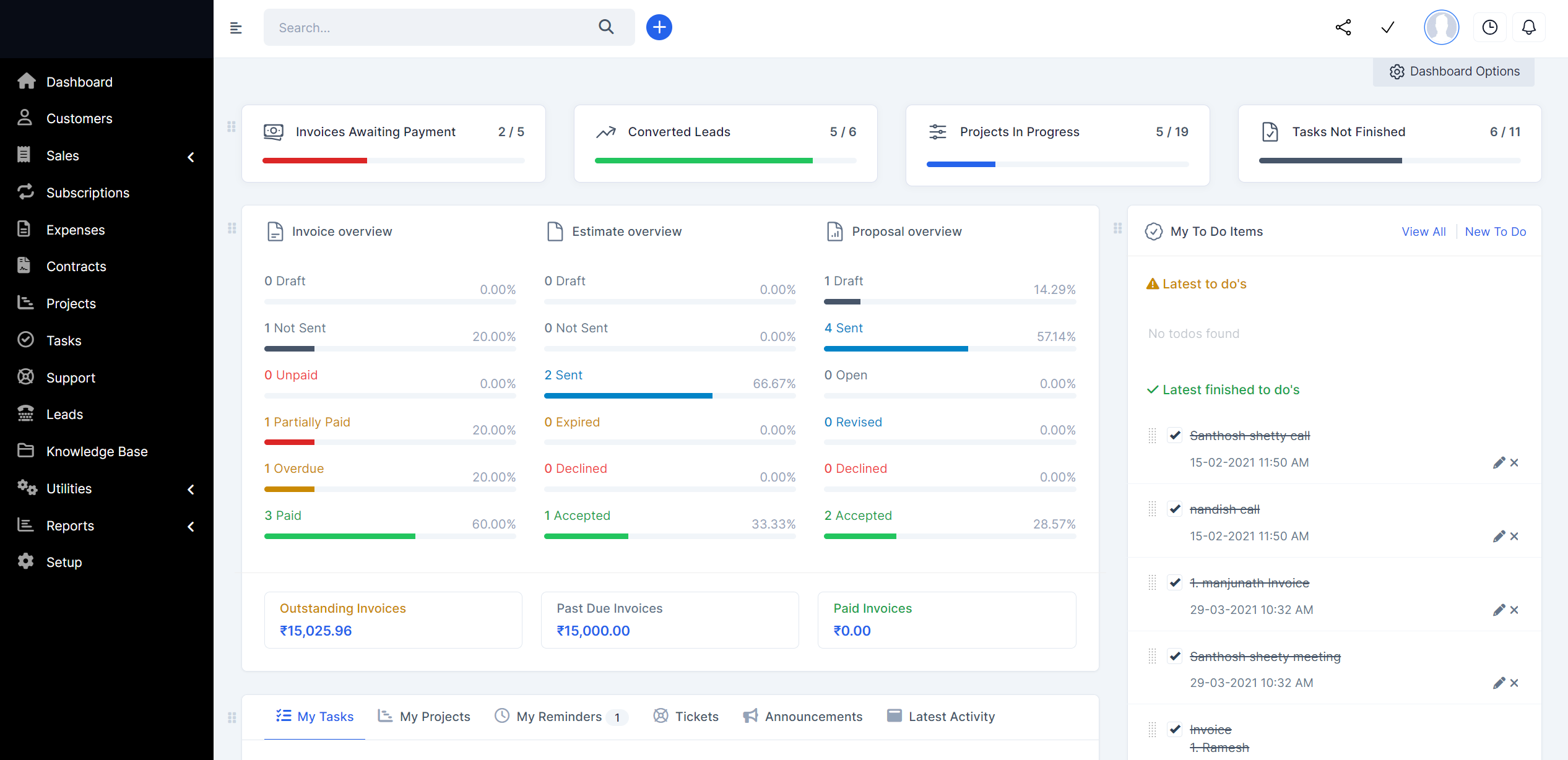Delete the nandish call todo item
The height and width of the screenshot is (760, 1568).
[1514, 537]
